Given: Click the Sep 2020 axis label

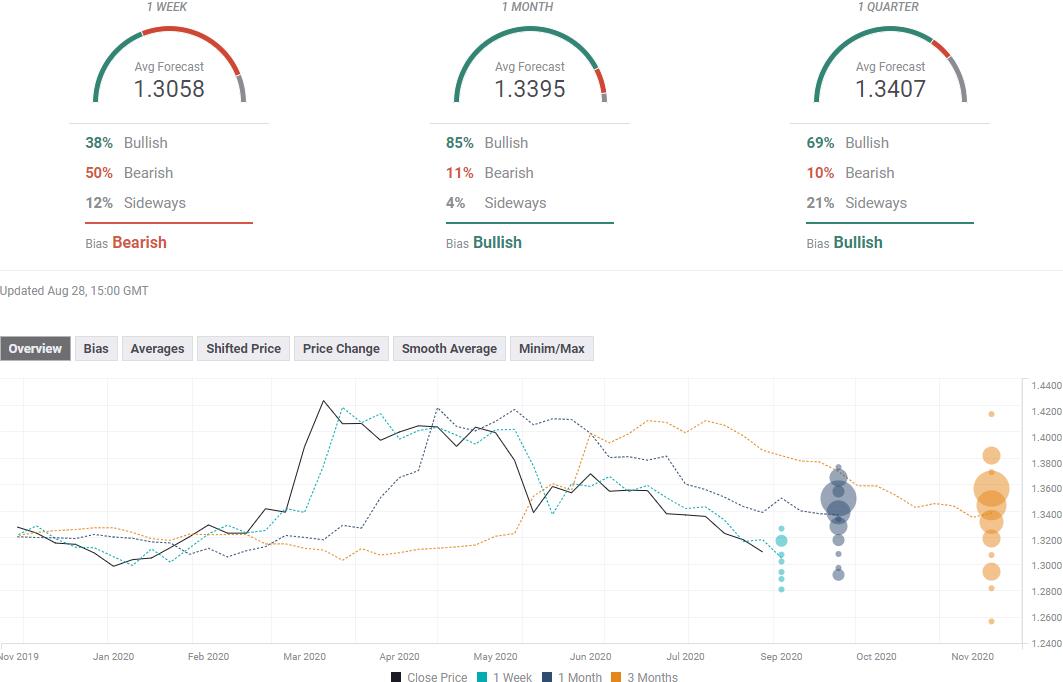Looking at the screenshot, I should click(781, 656).
